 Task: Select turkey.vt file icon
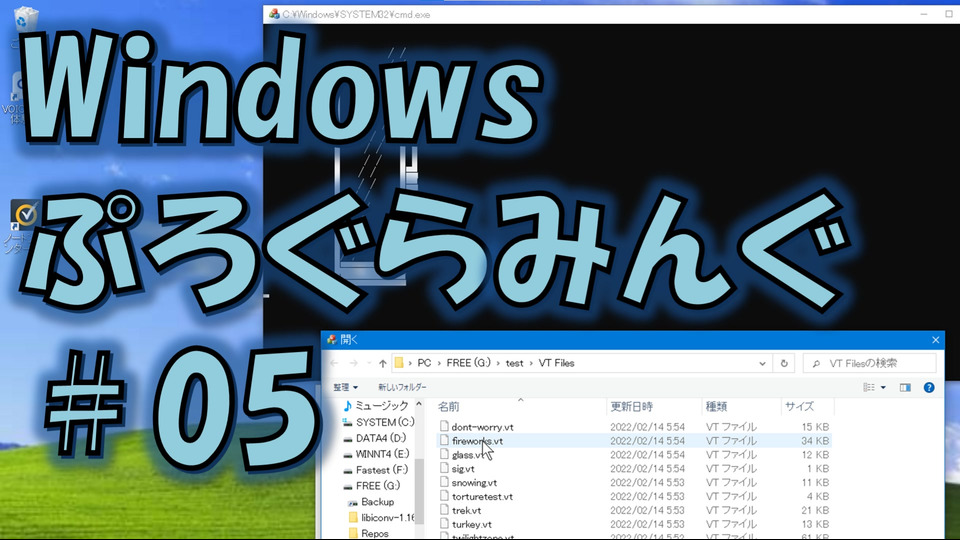click(444, 524)
